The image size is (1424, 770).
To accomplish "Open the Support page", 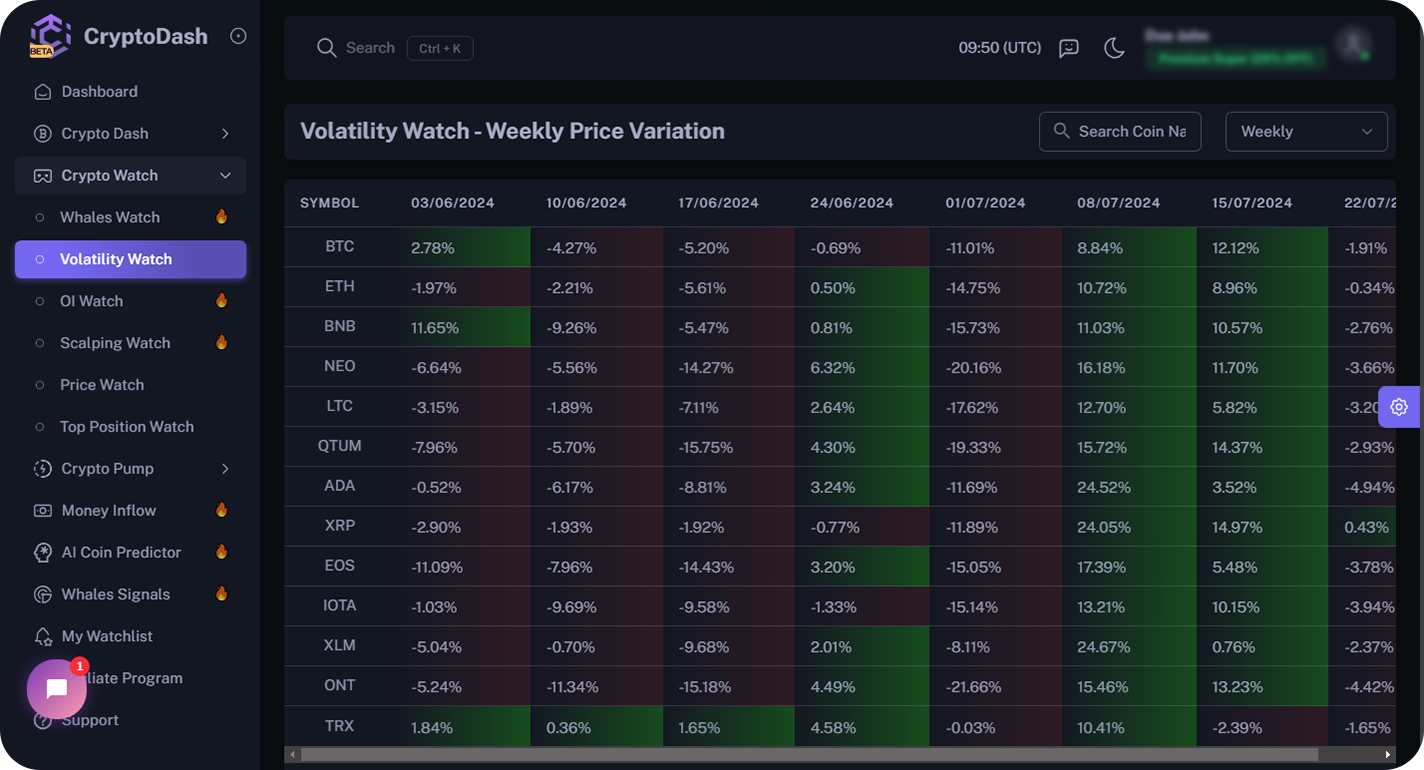I will coord(130,721).
